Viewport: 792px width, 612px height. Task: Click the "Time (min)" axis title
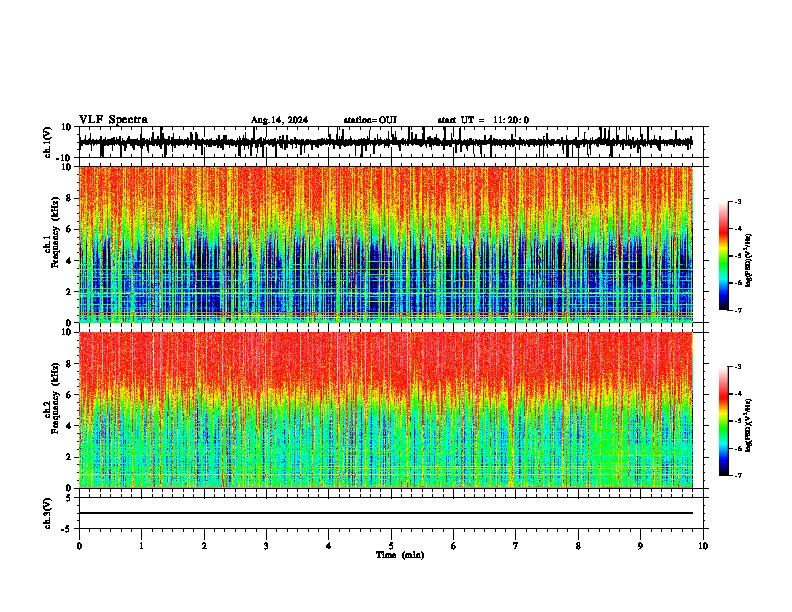pyautogui.click(x=400, y=555)
